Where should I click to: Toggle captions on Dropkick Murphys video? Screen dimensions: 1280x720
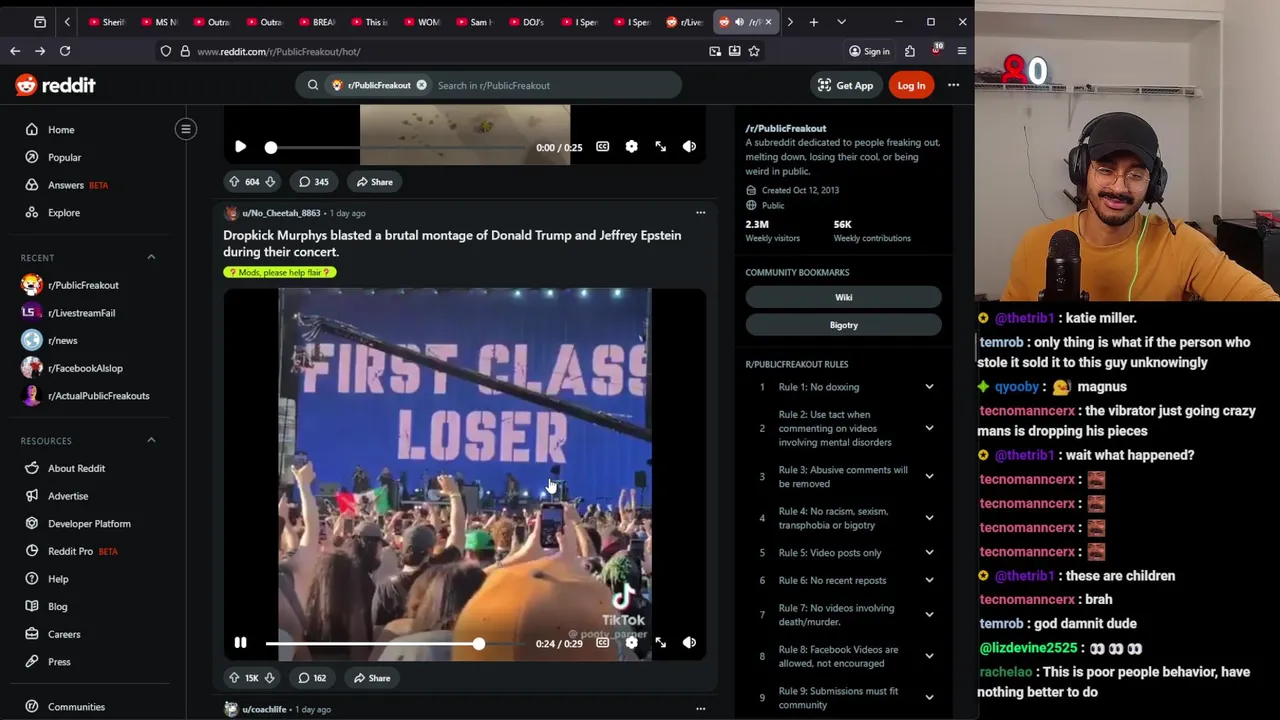602,643
